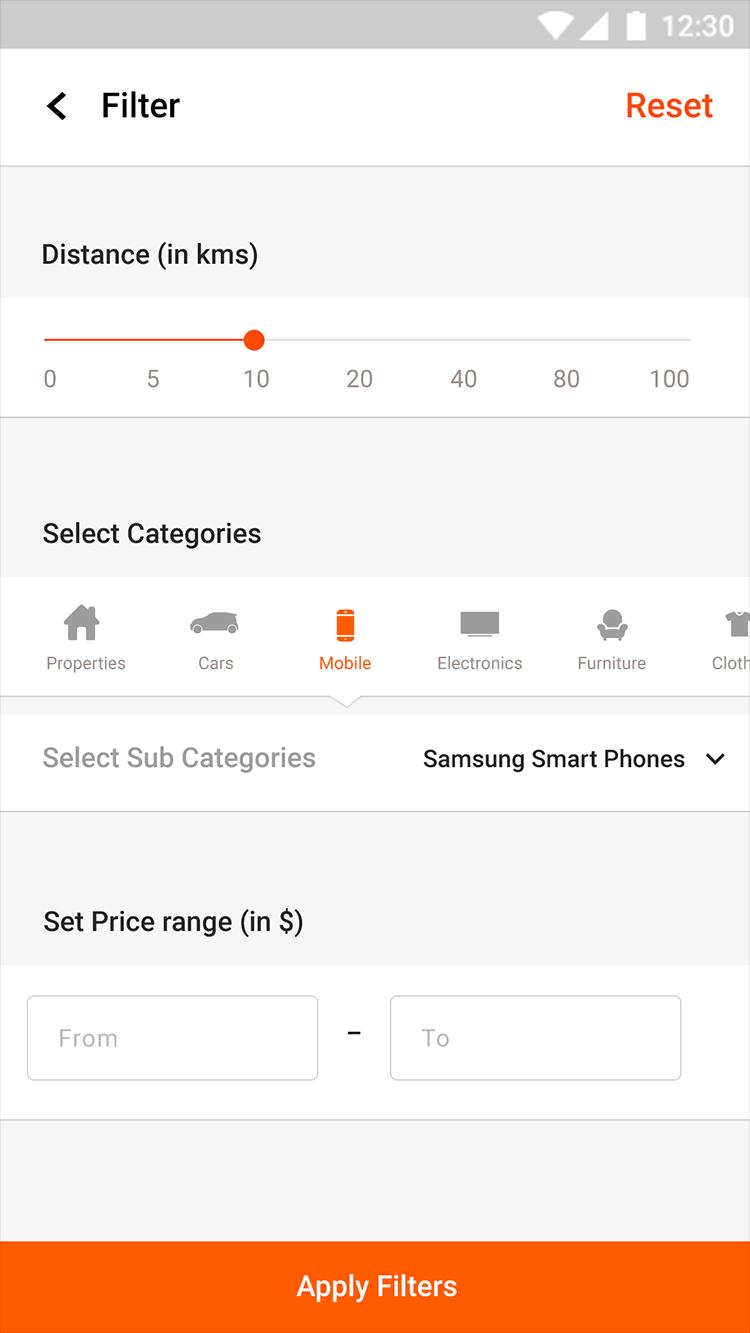Tap the battery status icon
Screen dimensions: 750x1333
click(636, 25)
